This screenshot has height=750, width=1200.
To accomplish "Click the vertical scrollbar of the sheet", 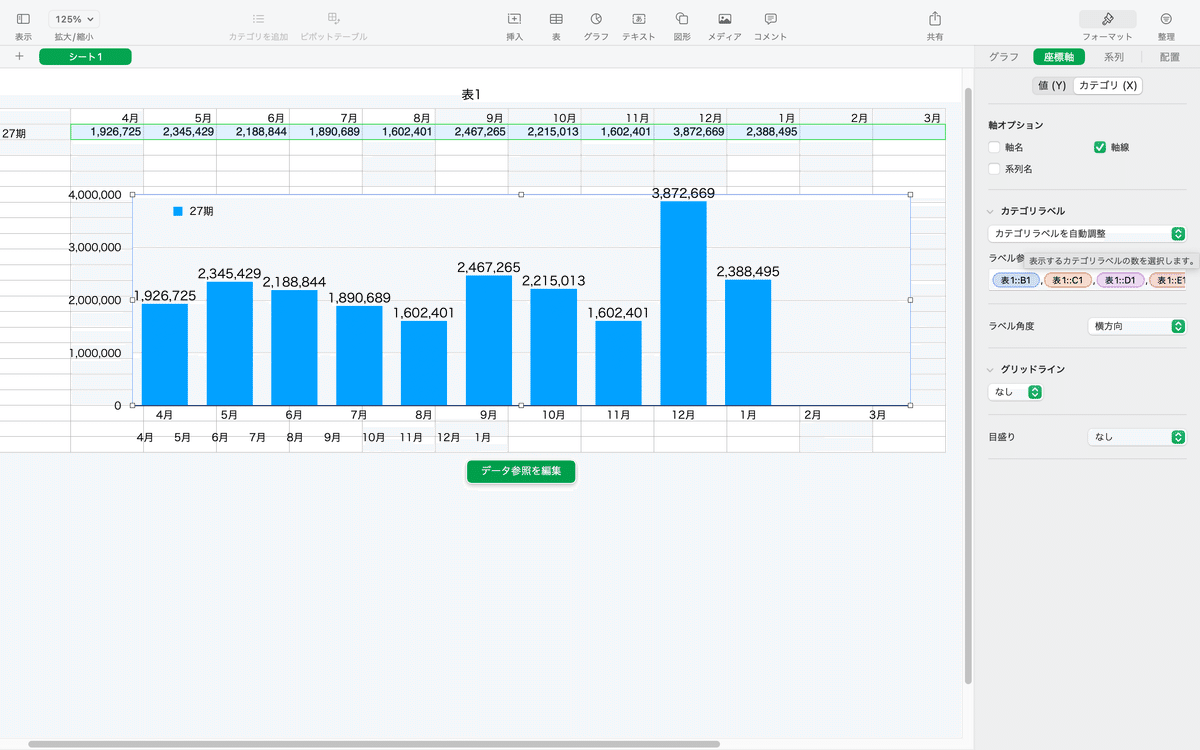I will tap(967, 385).
